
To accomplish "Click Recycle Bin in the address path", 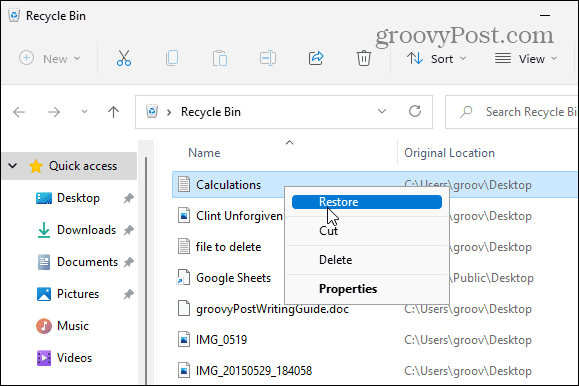I will 211,112.
